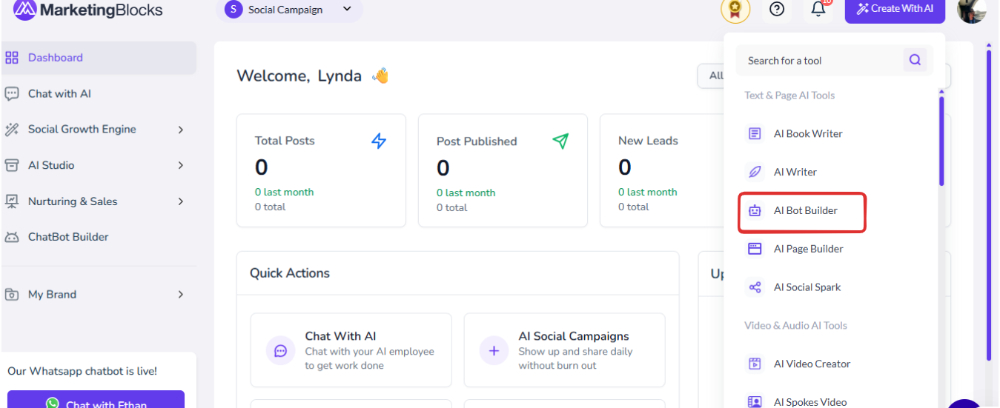Click the AI Book Writer icon
This screenshot has height=408, width=1000.
pos(755,133)
